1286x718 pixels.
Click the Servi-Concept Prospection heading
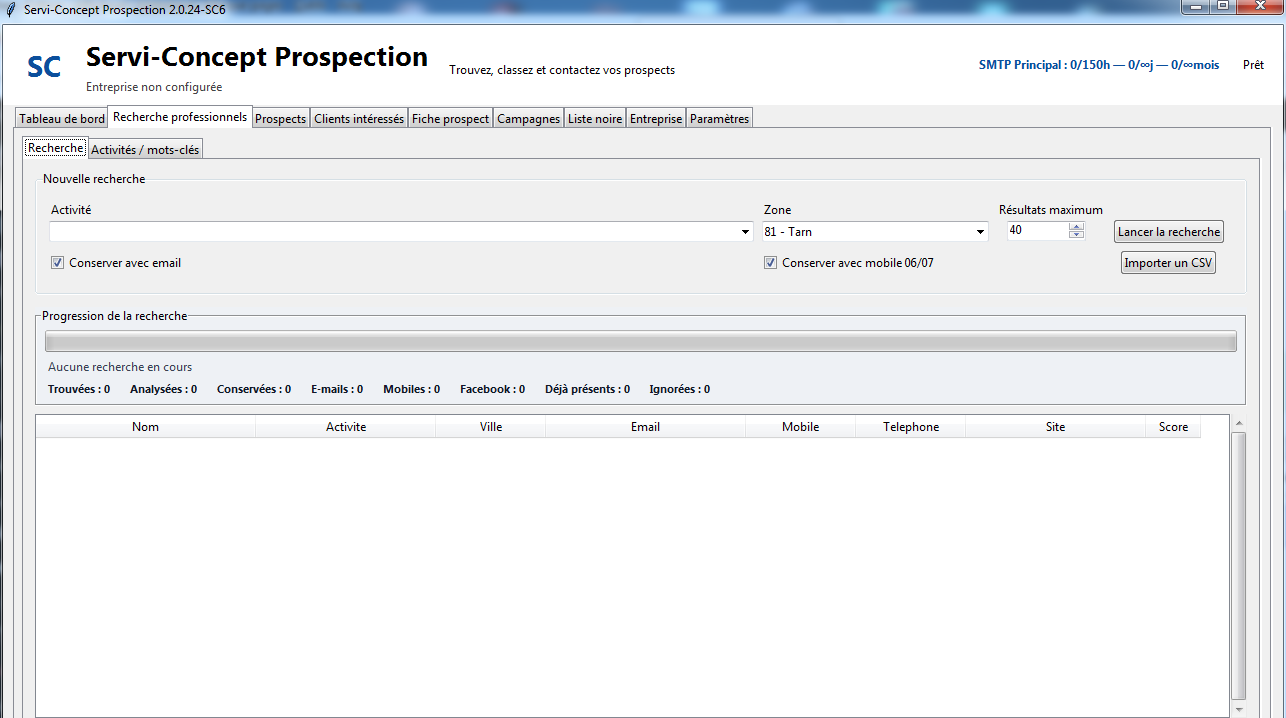[x=257, y=57]
